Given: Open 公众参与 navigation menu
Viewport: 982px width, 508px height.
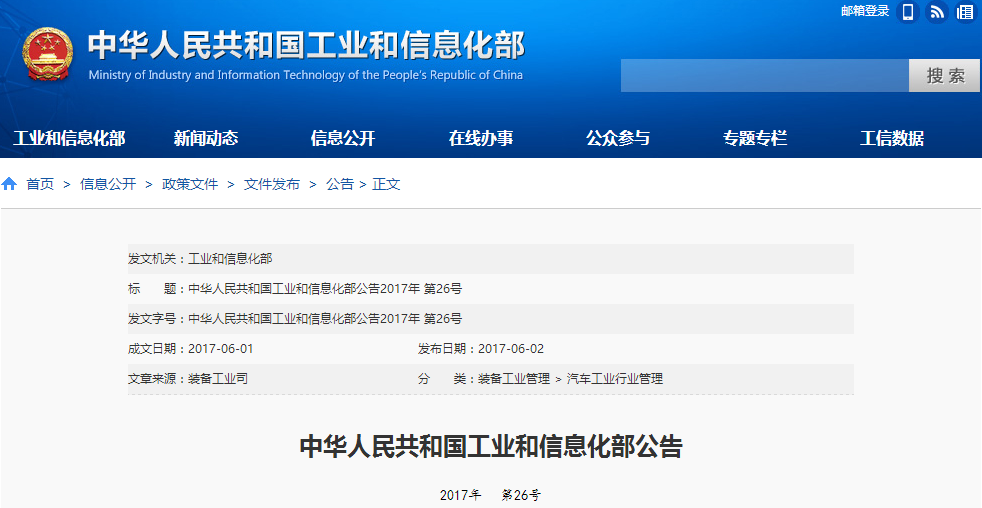Looking at the screenshot, I should (618, 138).
